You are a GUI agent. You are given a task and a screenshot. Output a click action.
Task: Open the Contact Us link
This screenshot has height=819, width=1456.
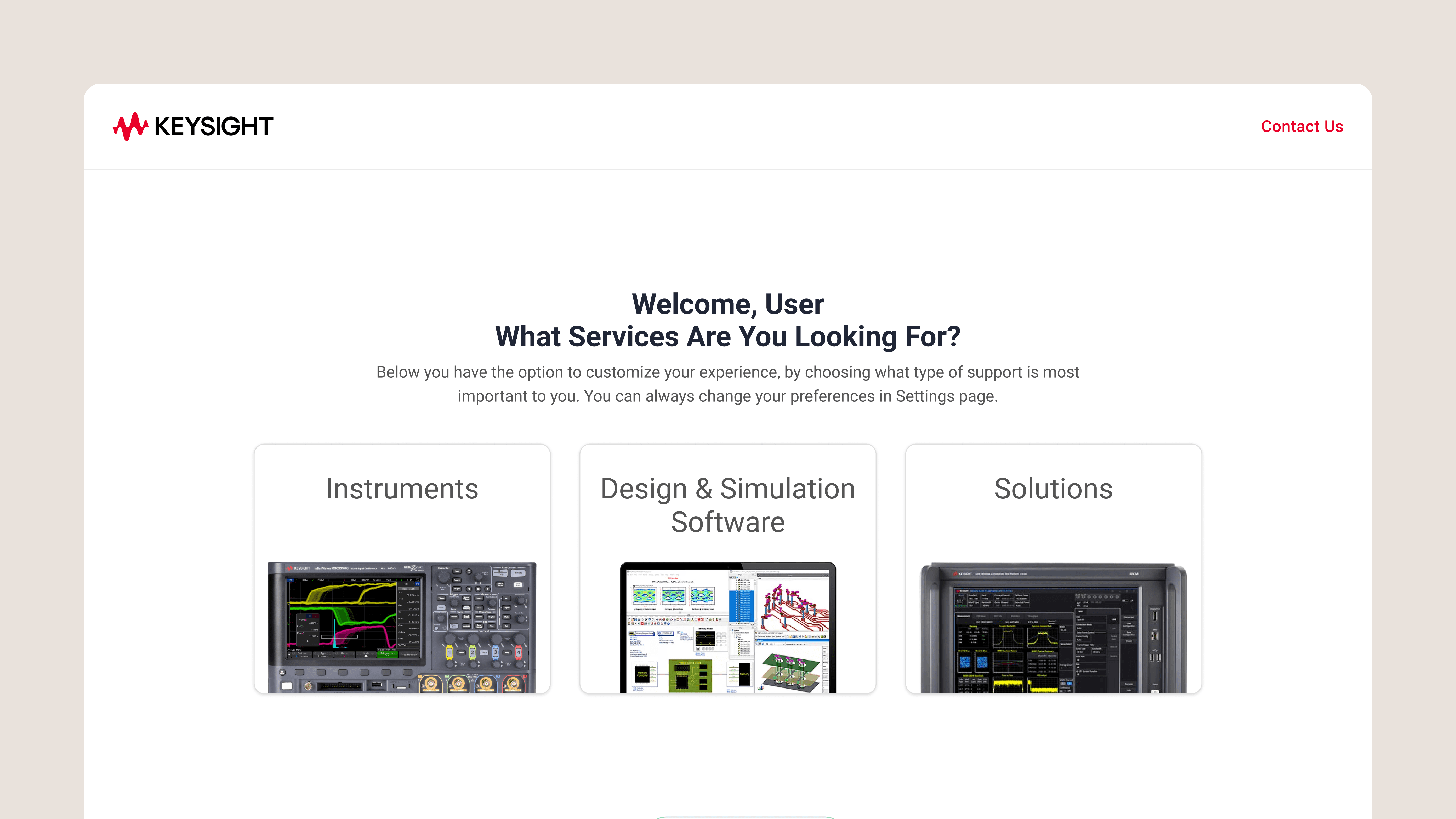tap(1302, 126)
